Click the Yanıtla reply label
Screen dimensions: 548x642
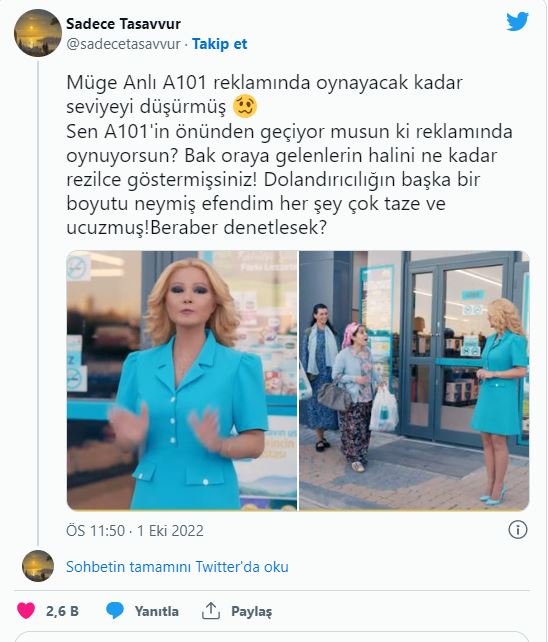pyautogui.click(x=157, y=611)
